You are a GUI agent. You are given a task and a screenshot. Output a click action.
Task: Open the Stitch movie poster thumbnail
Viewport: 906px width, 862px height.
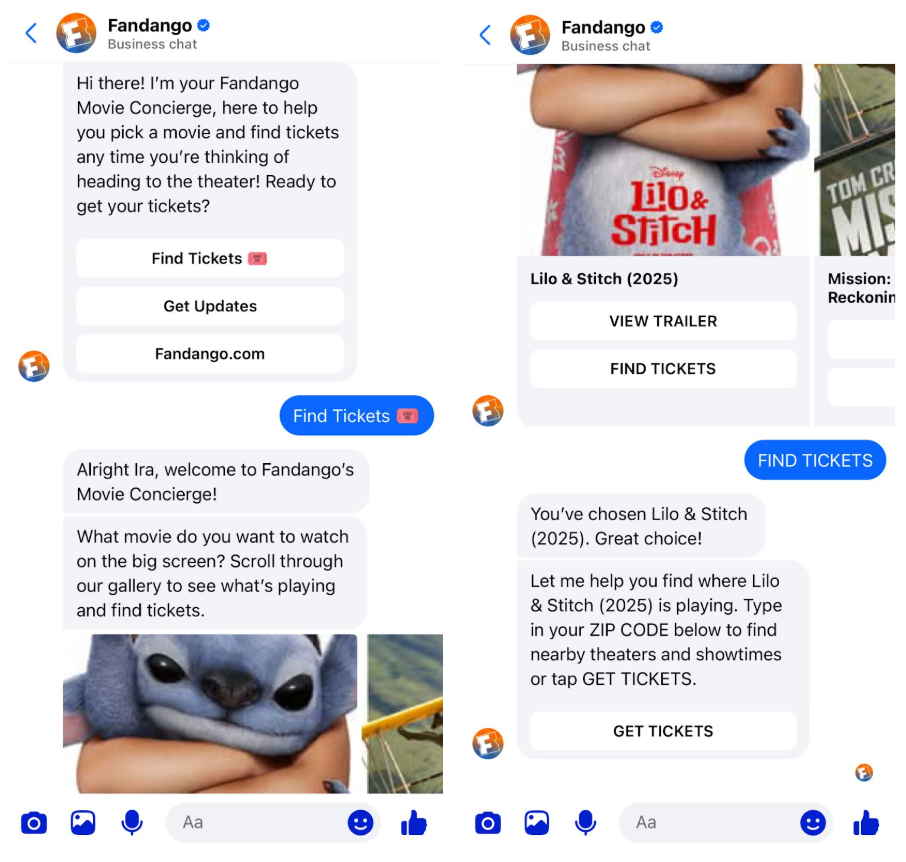(x=210, y=714)
